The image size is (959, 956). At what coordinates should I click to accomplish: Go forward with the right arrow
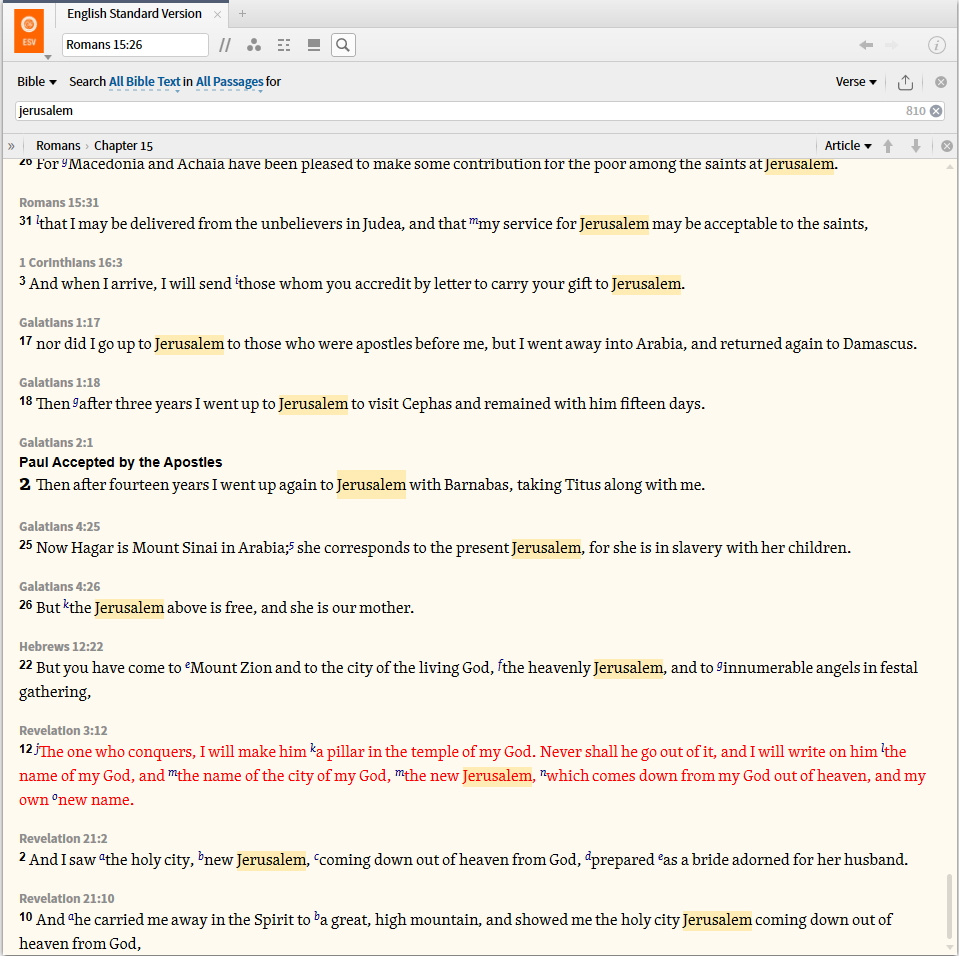(x=892, y=45)
